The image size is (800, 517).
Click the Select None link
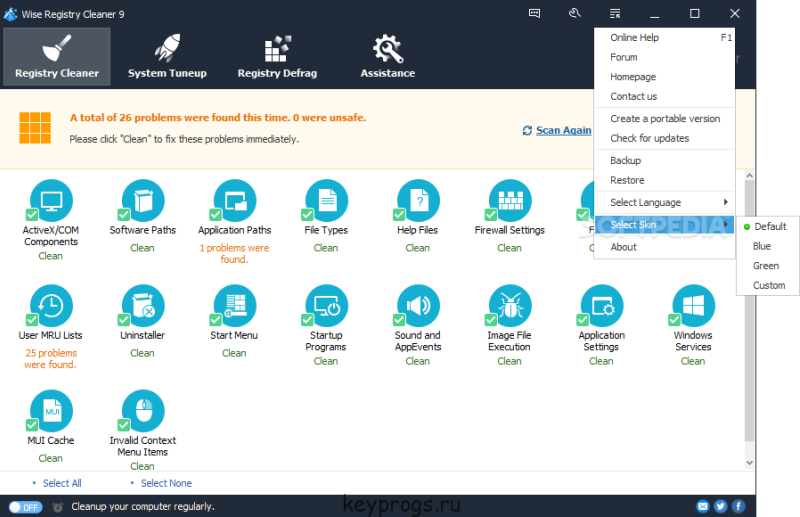(166, 483)
